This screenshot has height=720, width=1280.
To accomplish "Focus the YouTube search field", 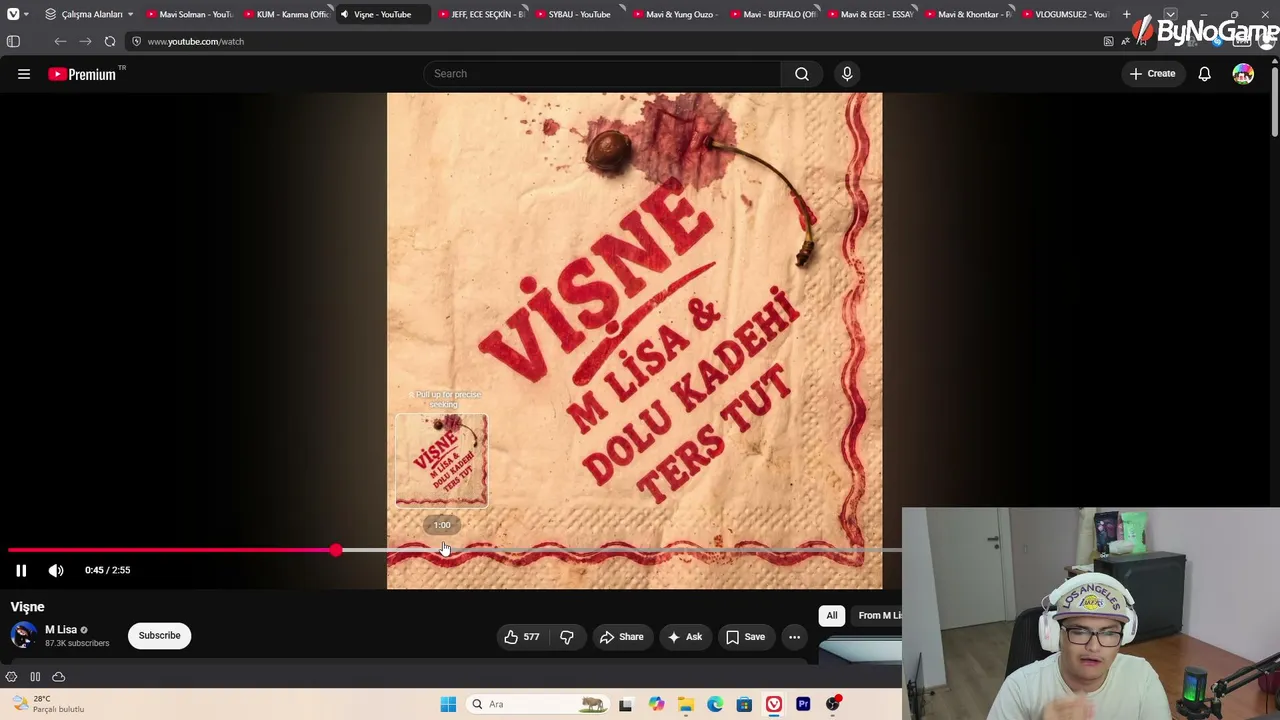I will click(x=603, y=74).
